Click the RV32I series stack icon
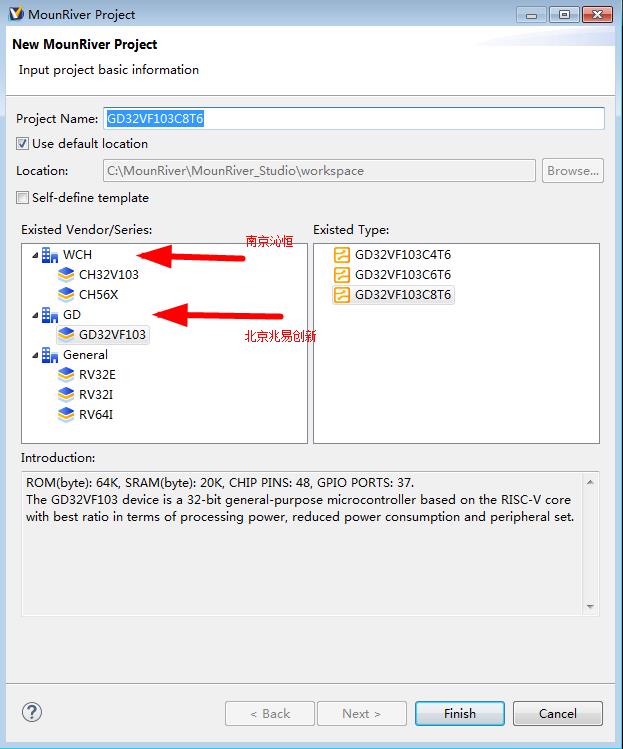Image resolution: width=623 pixels, height=749 pixels. pyautogui.click(x=66, y=395)
